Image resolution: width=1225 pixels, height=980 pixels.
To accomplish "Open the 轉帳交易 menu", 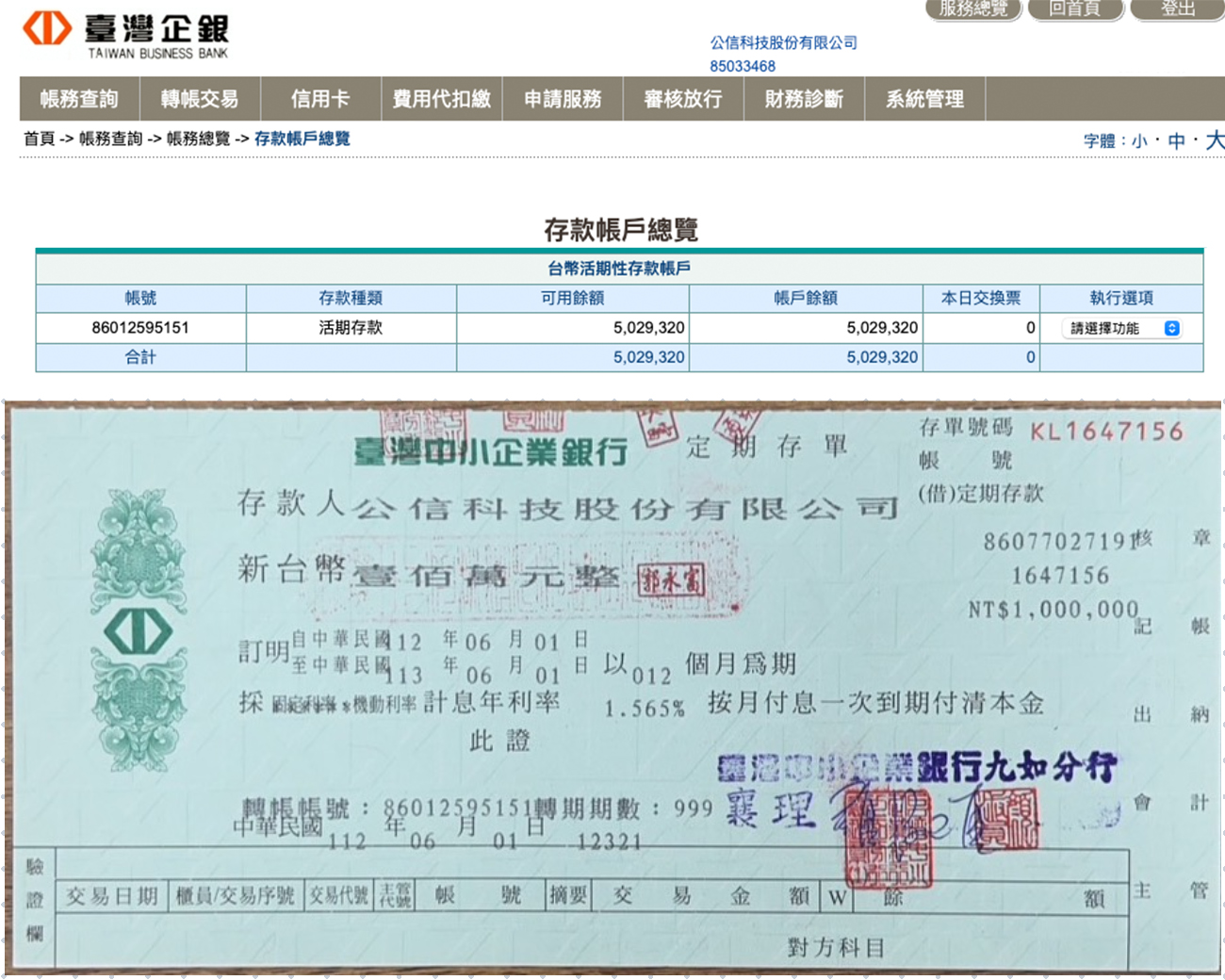I will [x=200, y=99].
